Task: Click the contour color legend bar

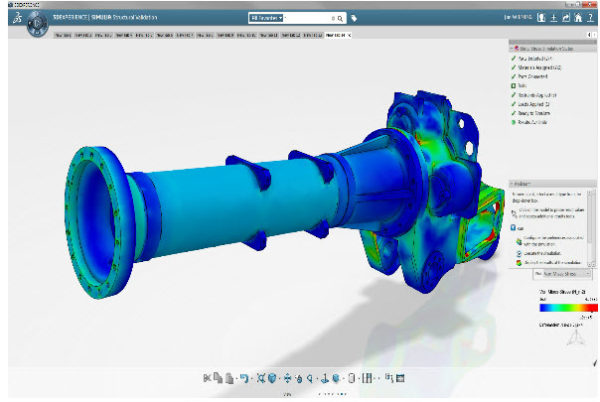Action: (x=568, y=308)
